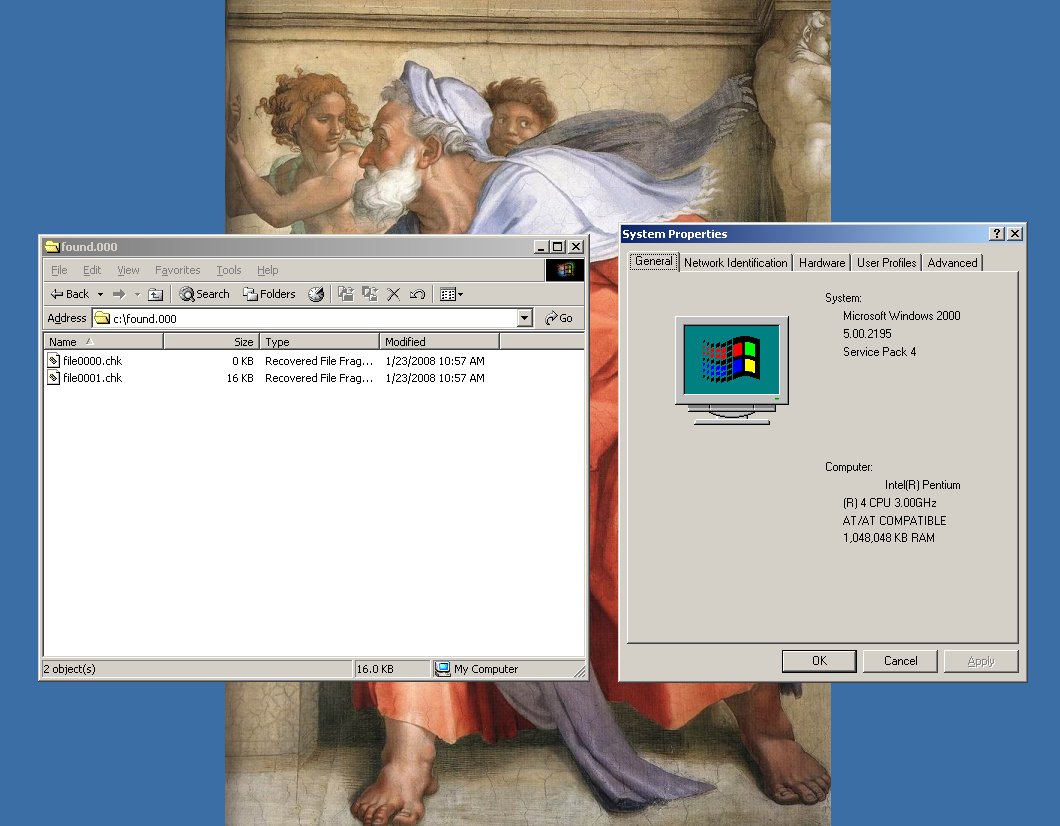Click the Undo toolbar icon

(x=418, y=294)
